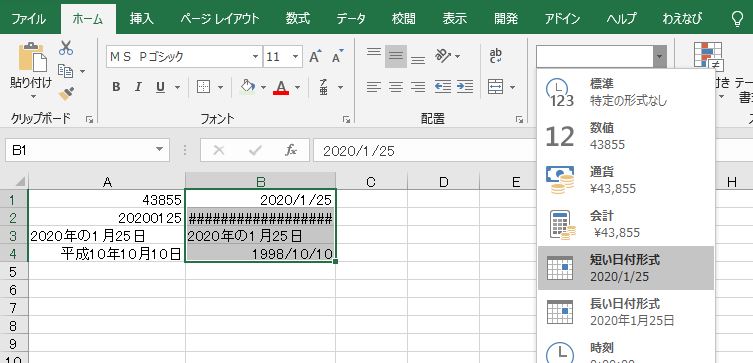The height and width of the screenshot is (363, 753).
Task: Choose 会計 accounting format
Action: point(626,224)
